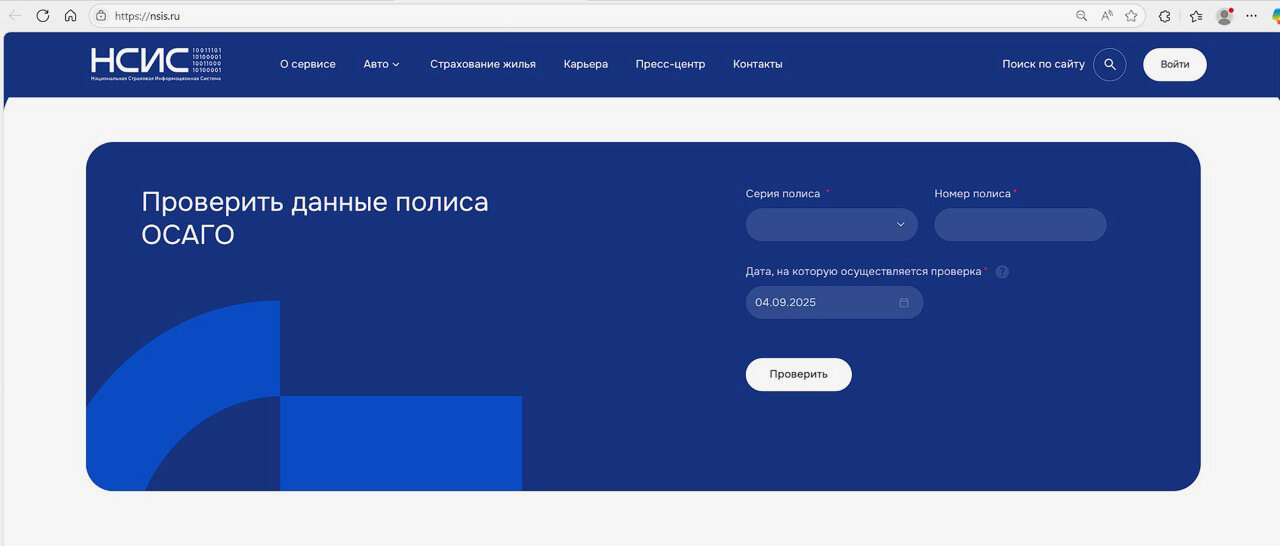Open calendar icon in date field
This screenshot has height=546, width=1280.
[904, 303]
